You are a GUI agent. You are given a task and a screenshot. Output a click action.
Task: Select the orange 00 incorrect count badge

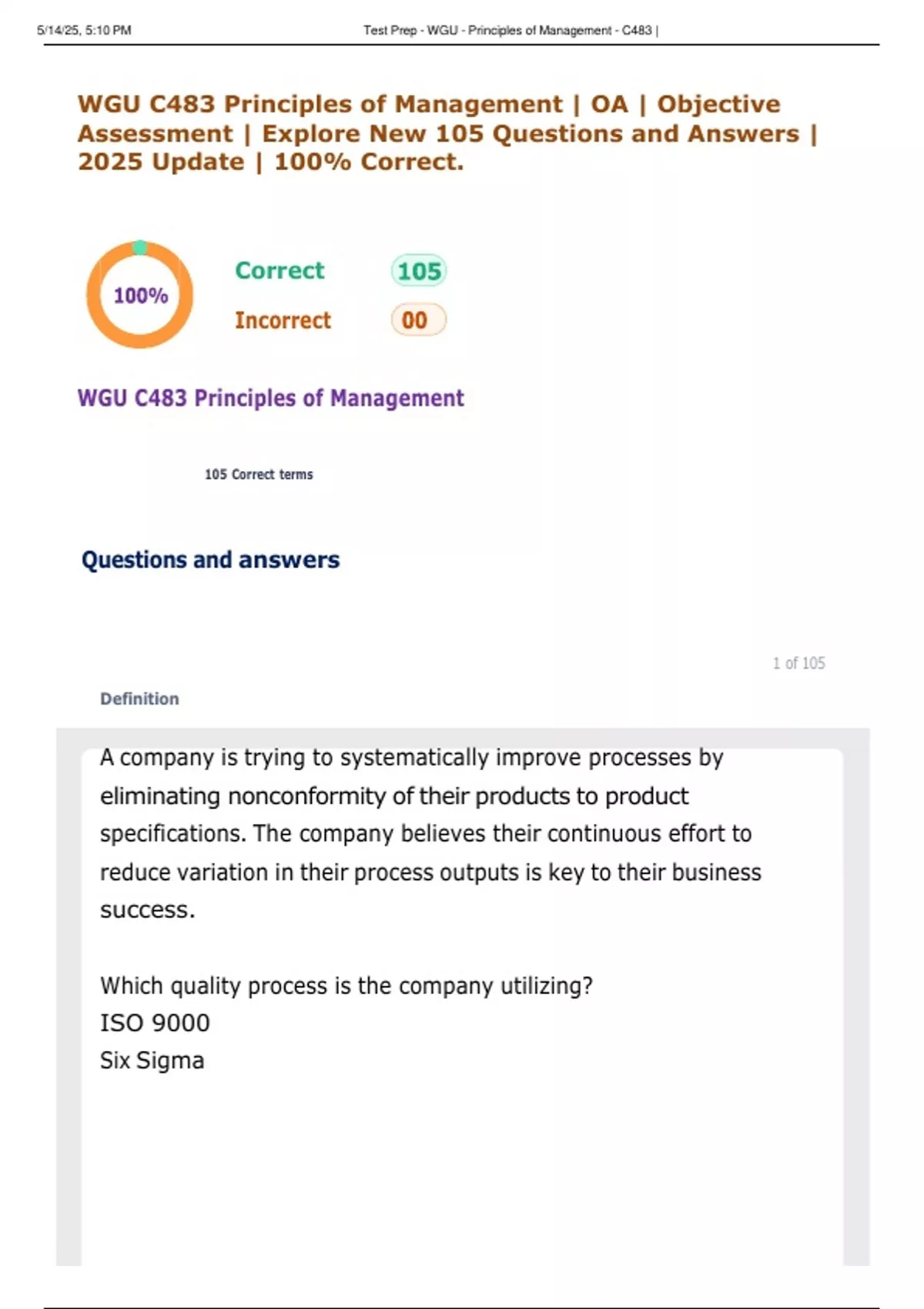[x=418, y=320]
